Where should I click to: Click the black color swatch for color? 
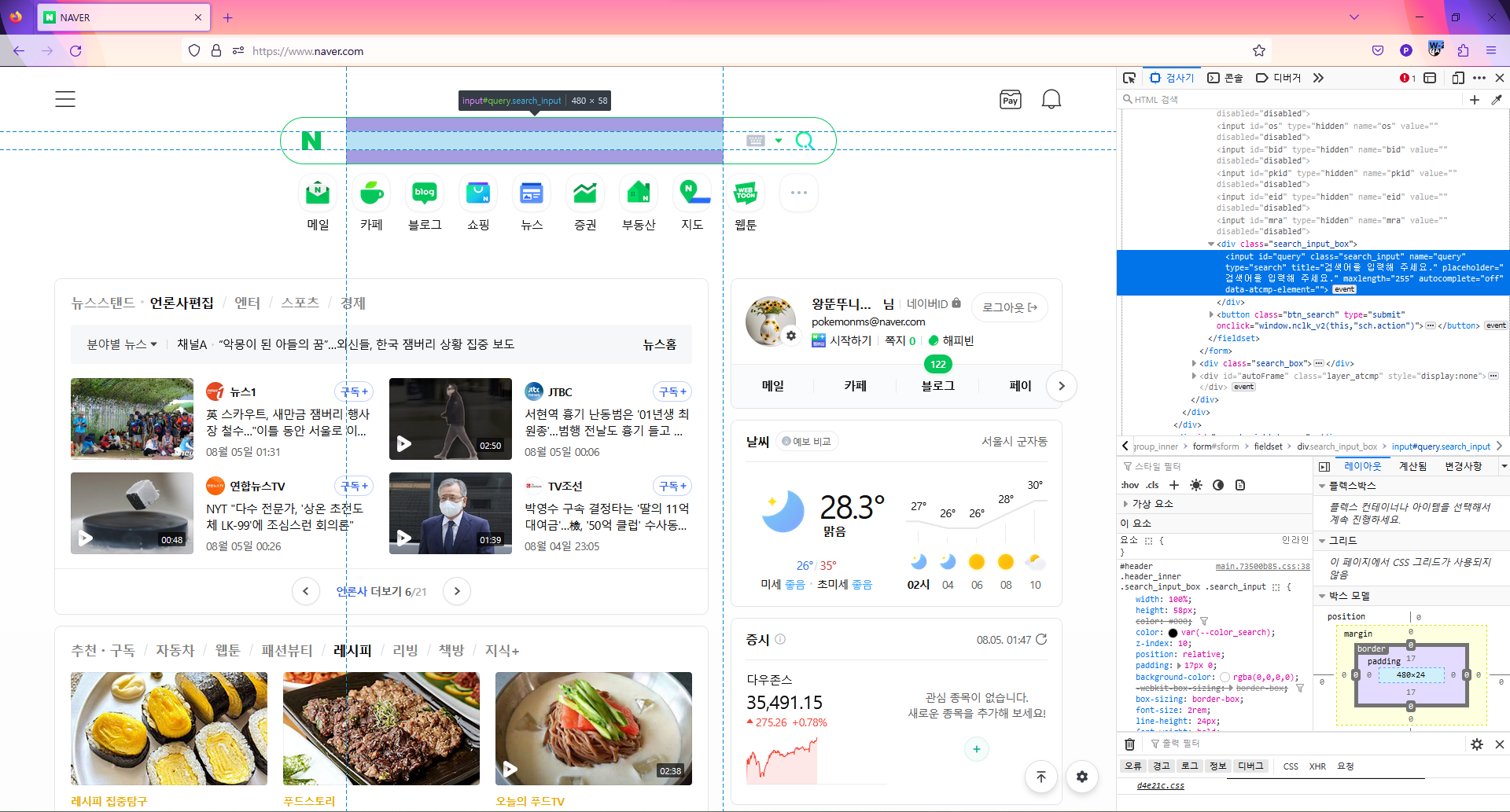[x=1173, y=633]
